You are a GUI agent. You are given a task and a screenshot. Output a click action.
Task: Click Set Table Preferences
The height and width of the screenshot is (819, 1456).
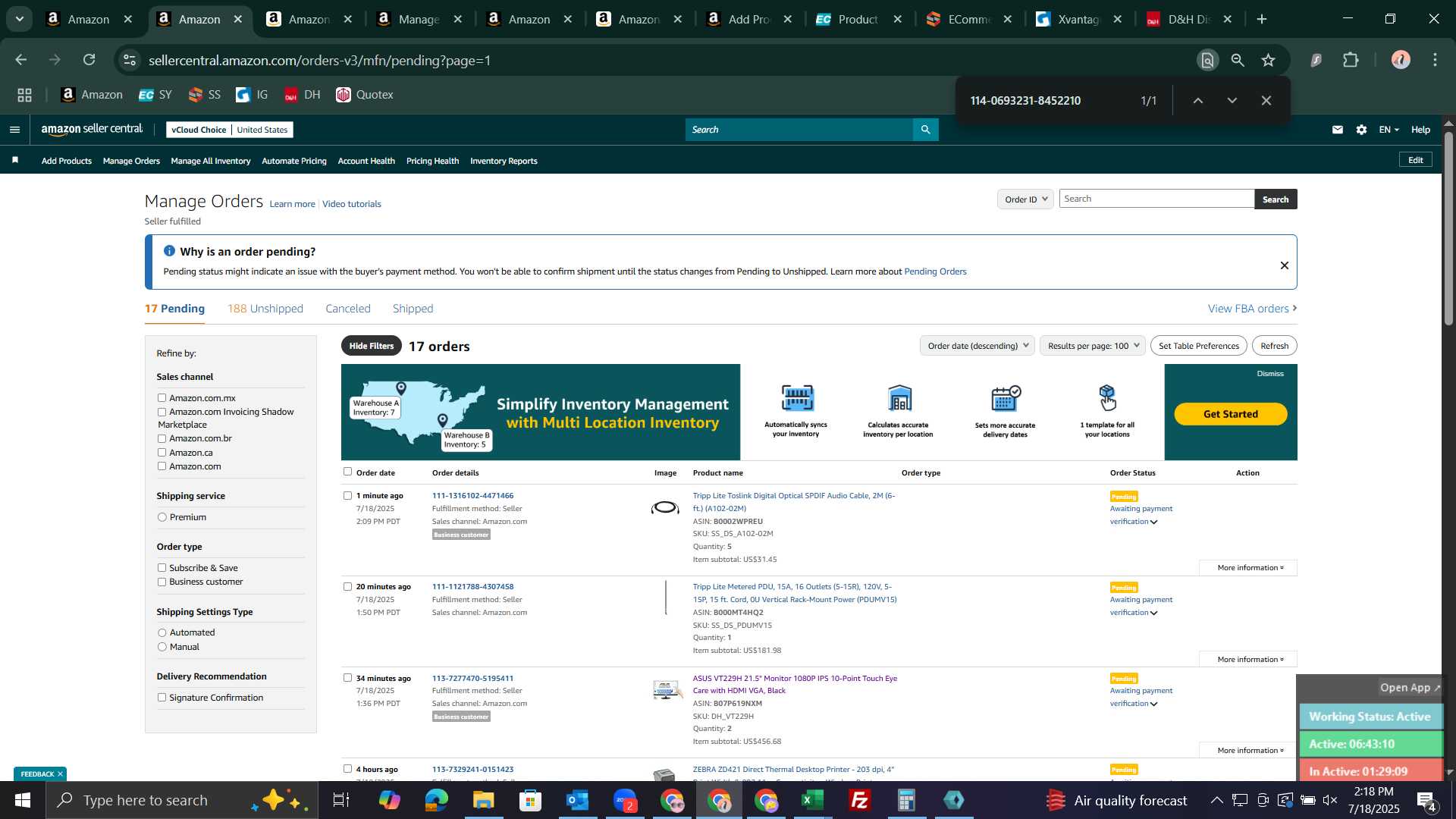click(1198, 346)
